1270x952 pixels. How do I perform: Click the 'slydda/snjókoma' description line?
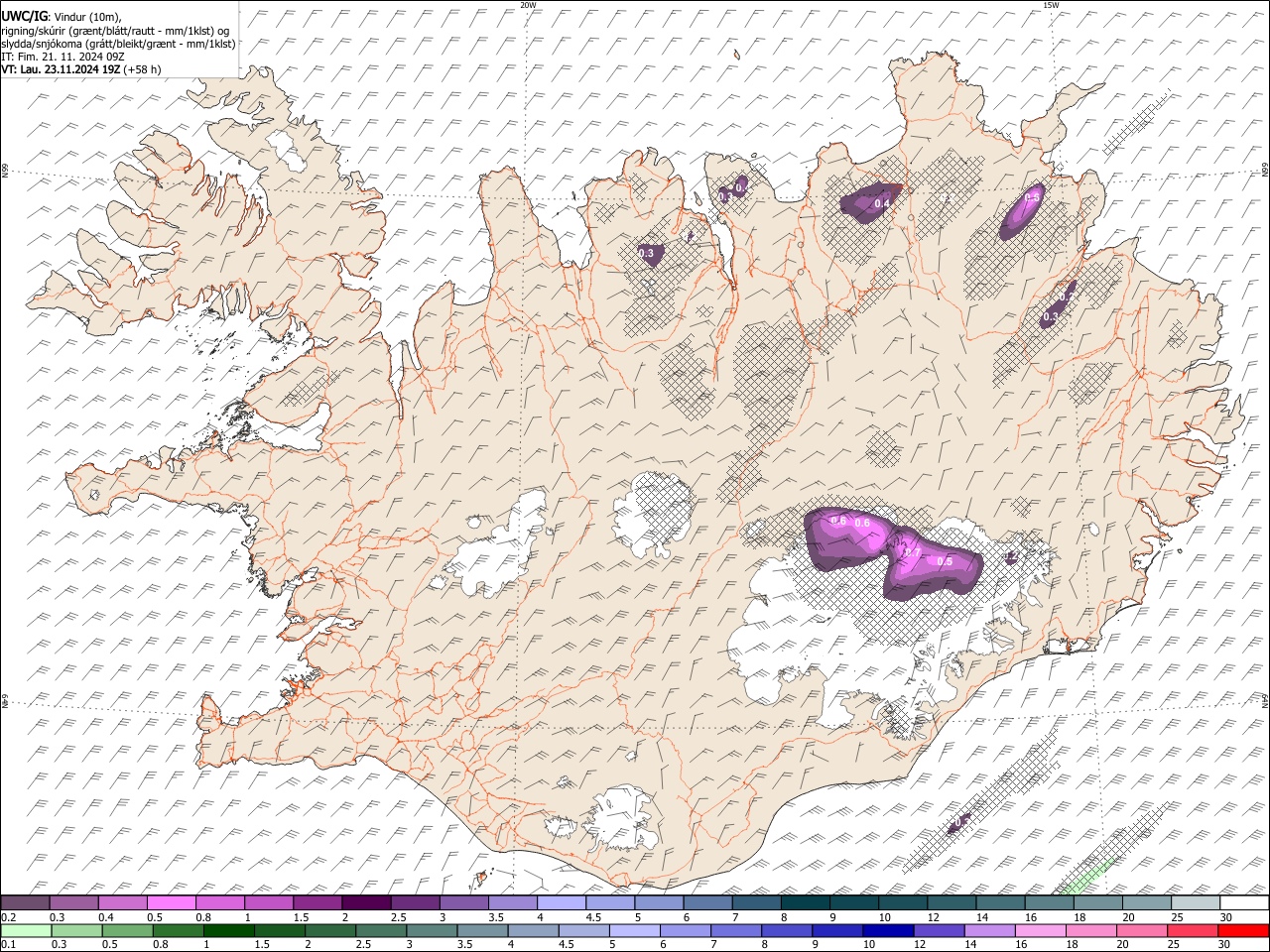(x=118, y=44)
